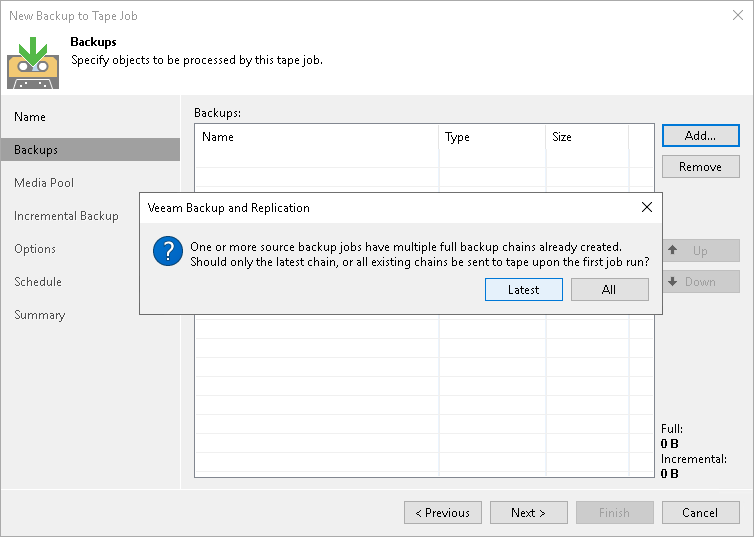Choose All to send all chains
754x537 pixels.
[609, 289]
